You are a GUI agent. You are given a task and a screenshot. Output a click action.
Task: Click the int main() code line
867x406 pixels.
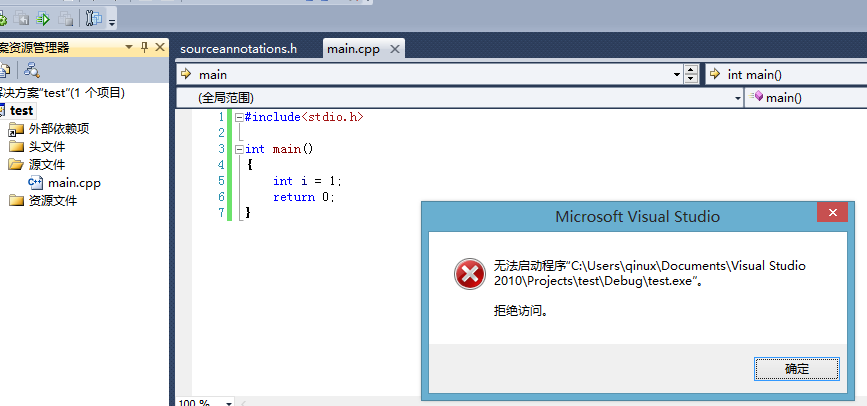pyautogui.click(x=279, y=149)
